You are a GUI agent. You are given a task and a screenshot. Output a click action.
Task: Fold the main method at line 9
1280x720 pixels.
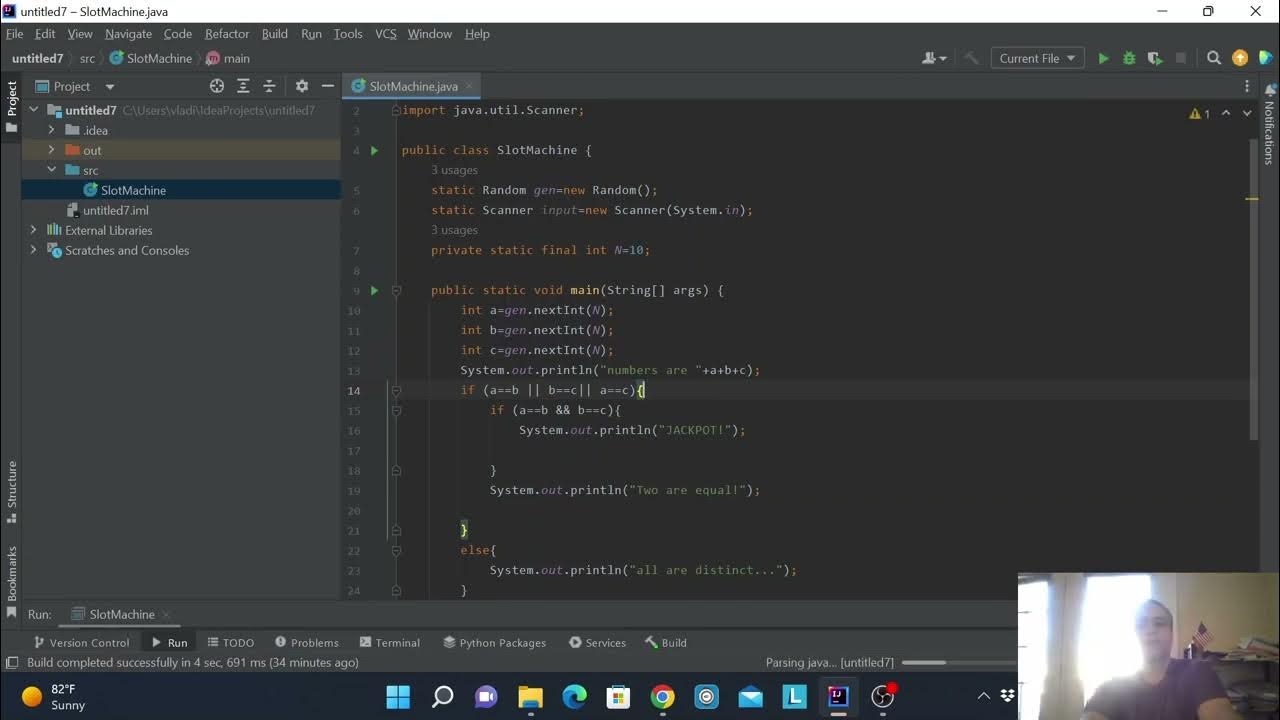[396, 290]
